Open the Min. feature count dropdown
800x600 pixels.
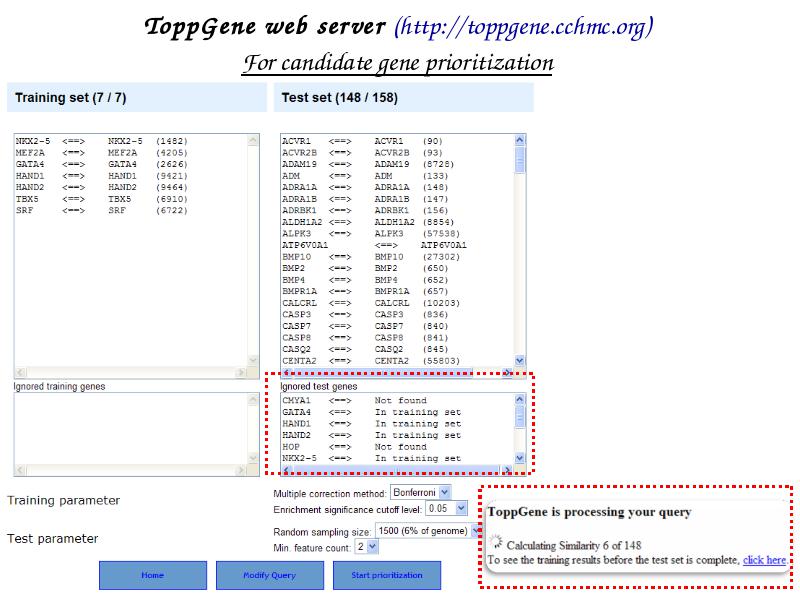[367, 547]
